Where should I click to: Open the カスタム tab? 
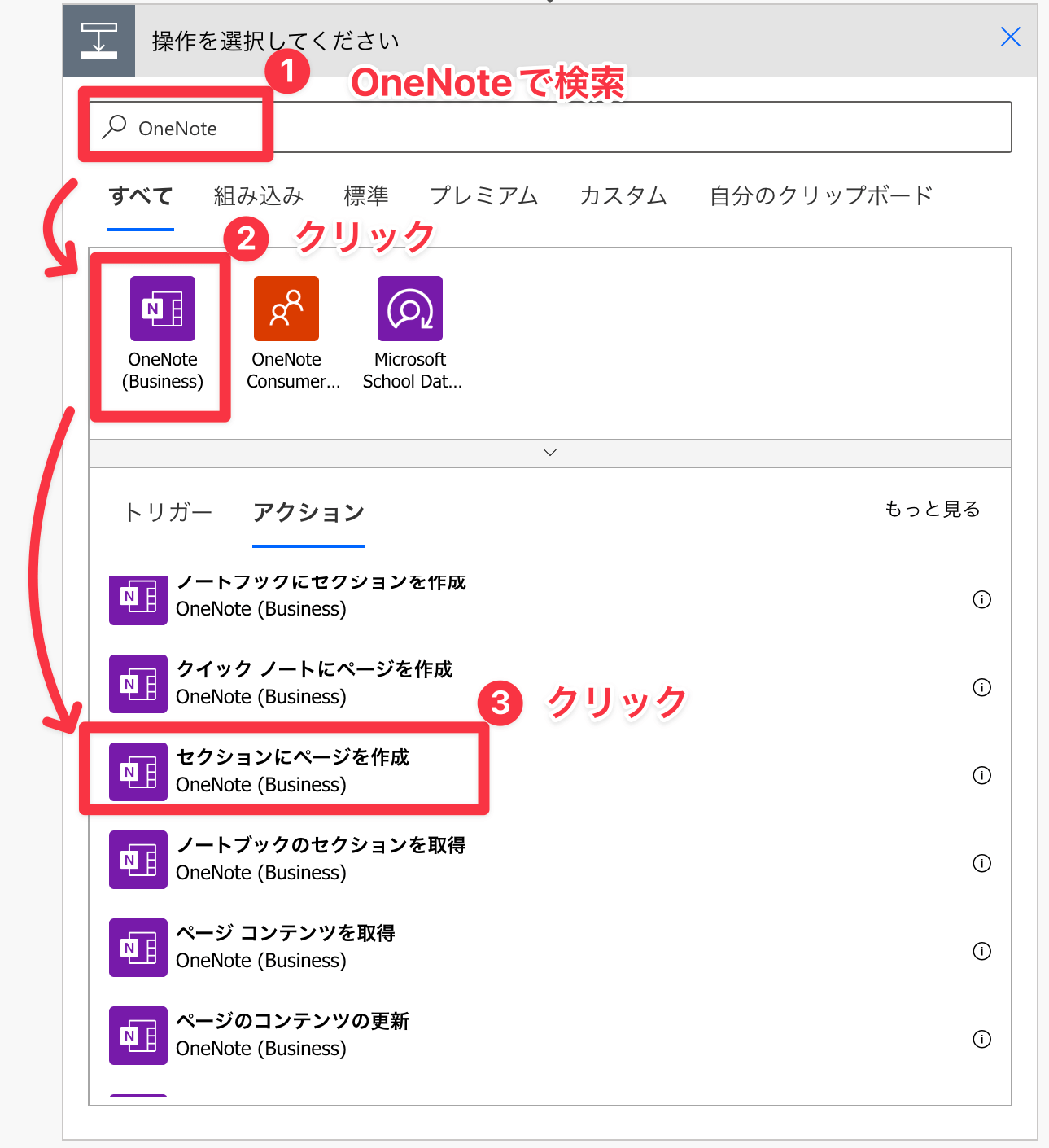click(x=623, y=195)
